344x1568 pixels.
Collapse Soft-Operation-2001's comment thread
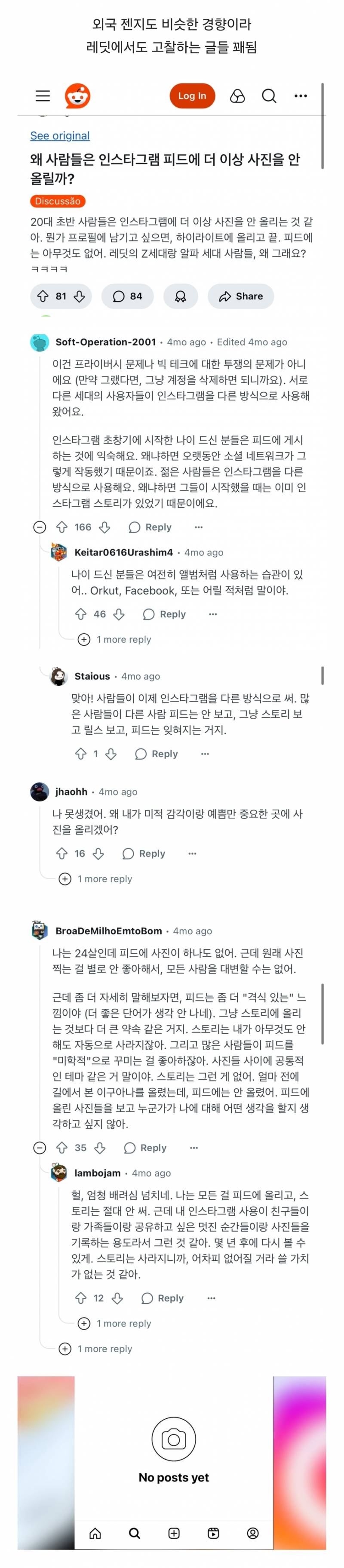click(40, 527)
